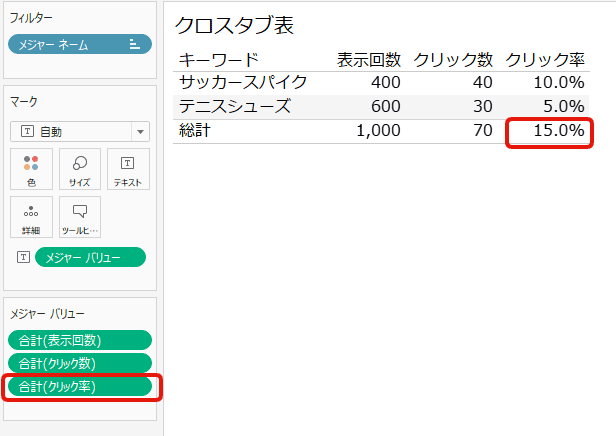Expand the 自動 mark type dropdown arrow

(140, 132)
